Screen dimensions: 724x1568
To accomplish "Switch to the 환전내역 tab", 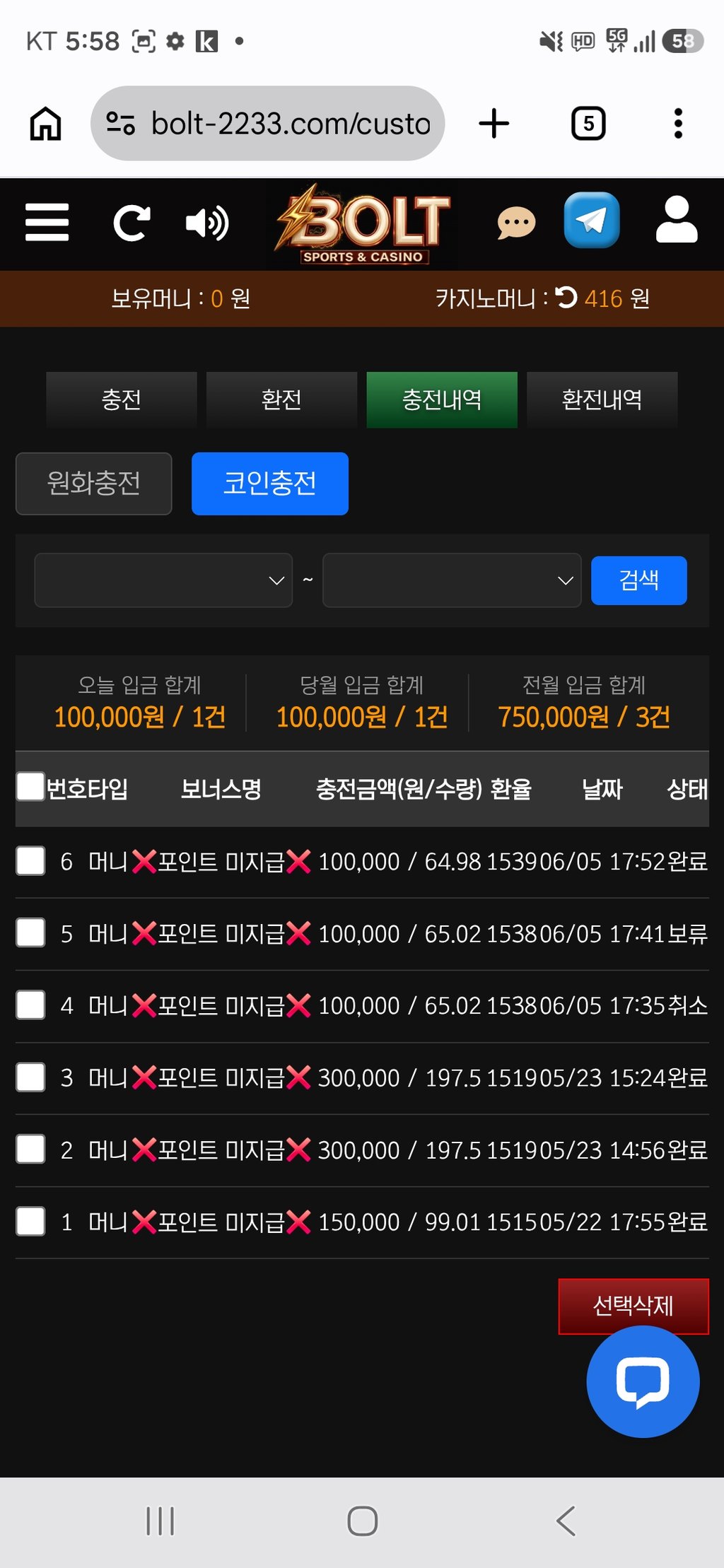I will (602, 400).
